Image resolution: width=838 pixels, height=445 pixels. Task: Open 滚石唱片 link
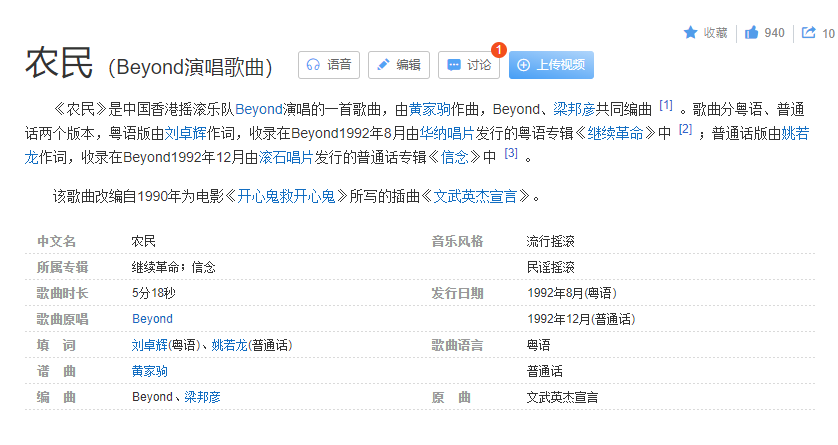(x=286, y=157)
